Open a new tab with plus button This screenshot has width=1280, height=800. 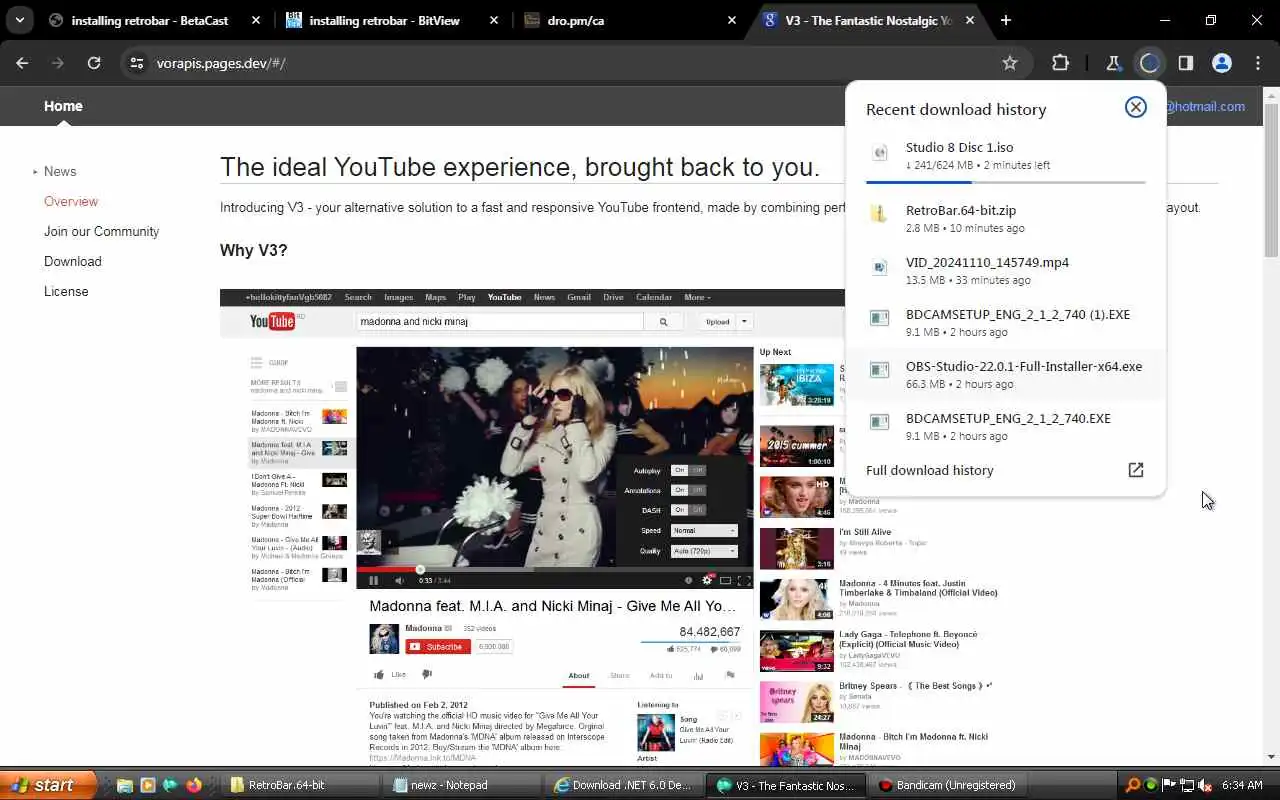tap(1006, 20)
